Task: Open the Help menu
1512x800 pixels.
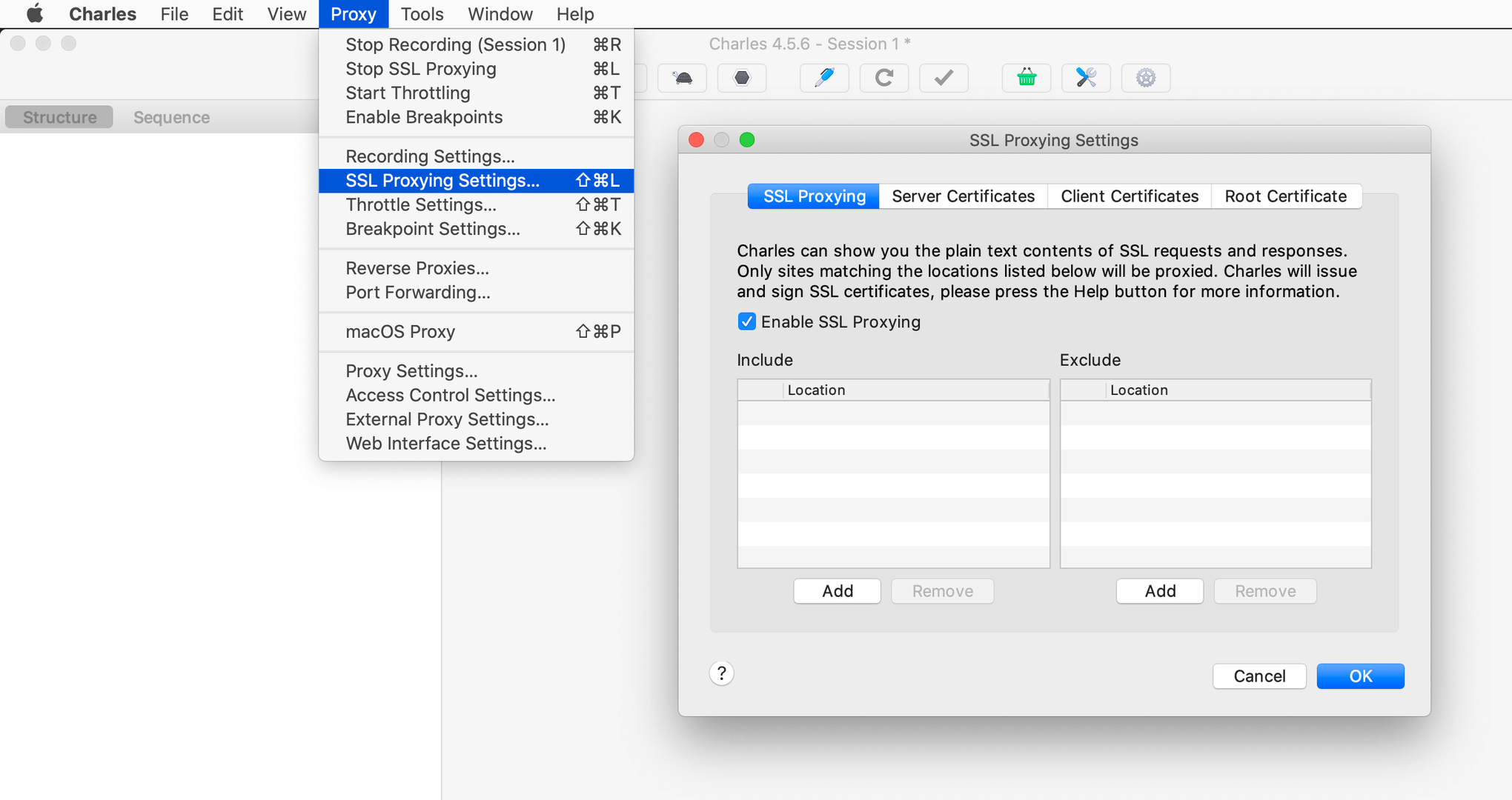Action: 575,14
